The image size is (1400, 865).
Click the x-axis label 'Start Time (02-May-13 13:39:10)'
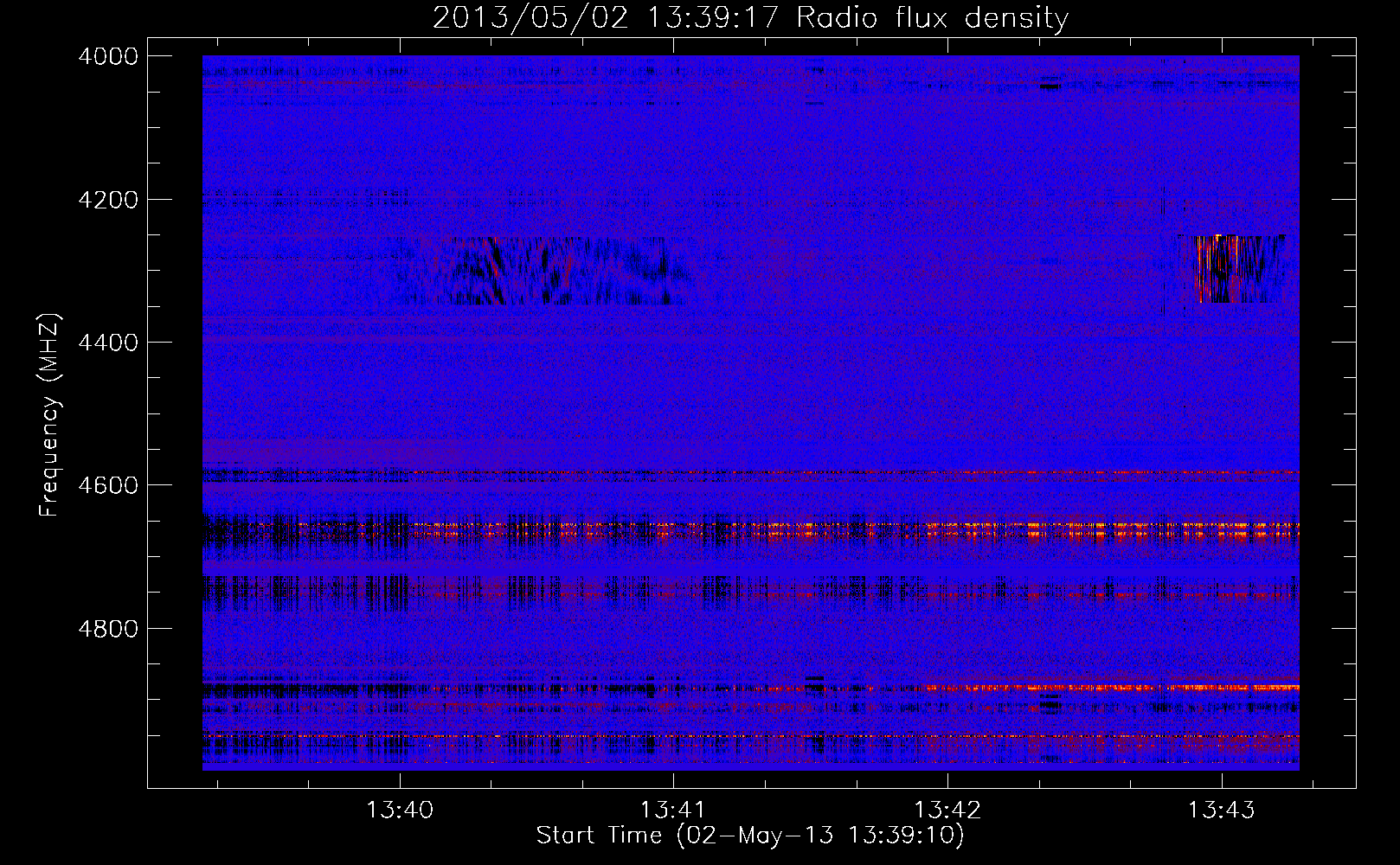(x=749, y=836)
